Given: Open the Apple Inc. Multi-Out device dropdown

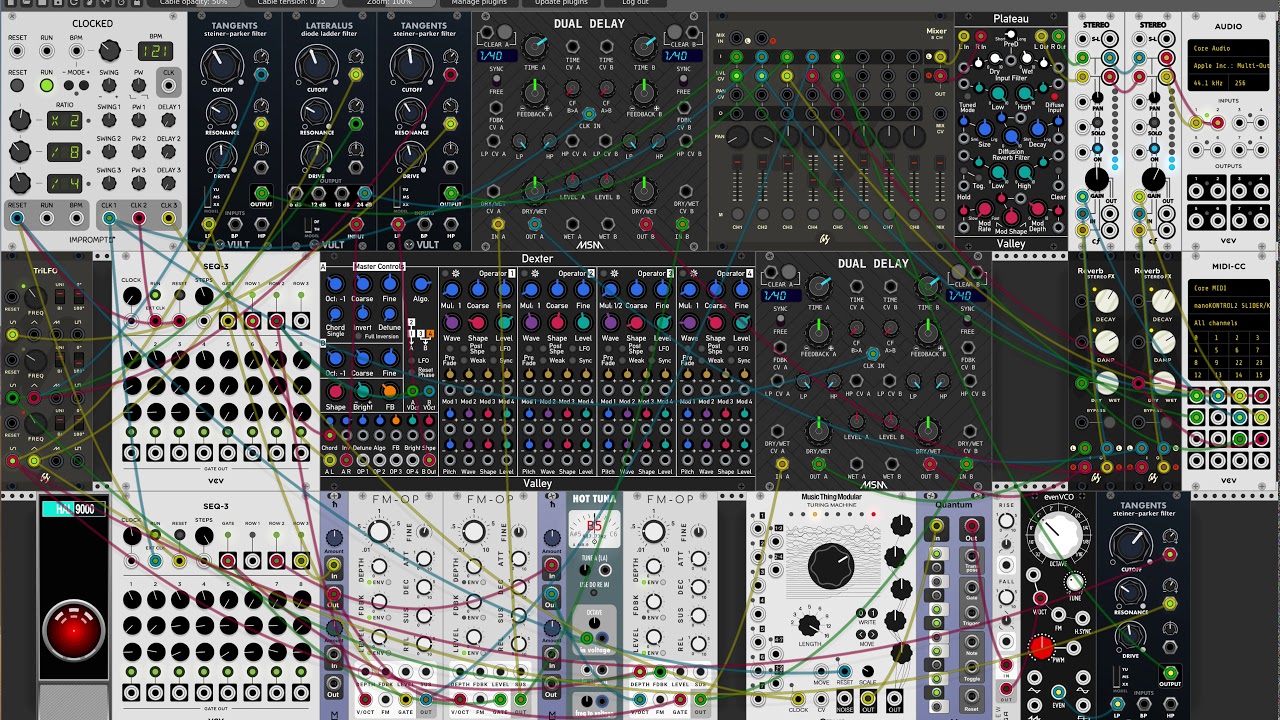Looking at the screenshot, I should tap(1228, 66).
